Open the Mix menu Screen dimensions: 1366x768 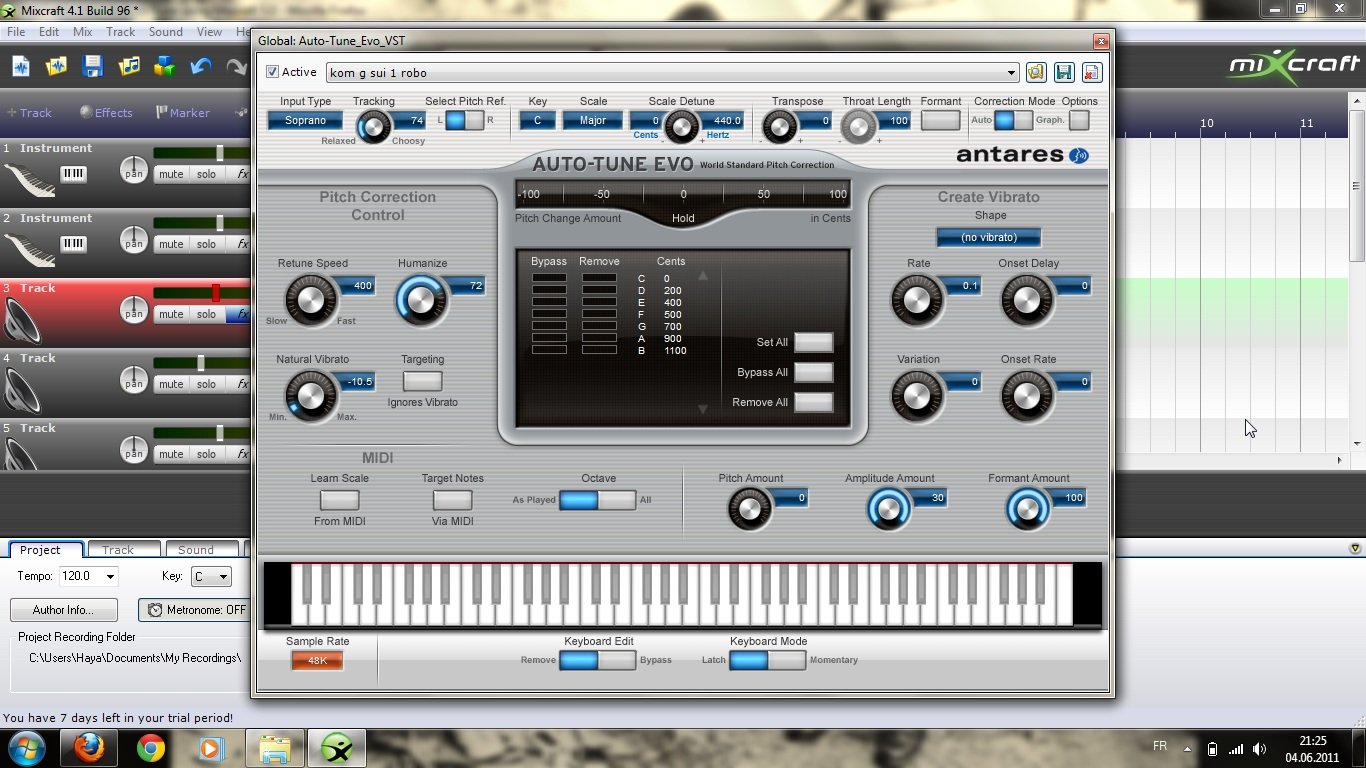point(83,32)
